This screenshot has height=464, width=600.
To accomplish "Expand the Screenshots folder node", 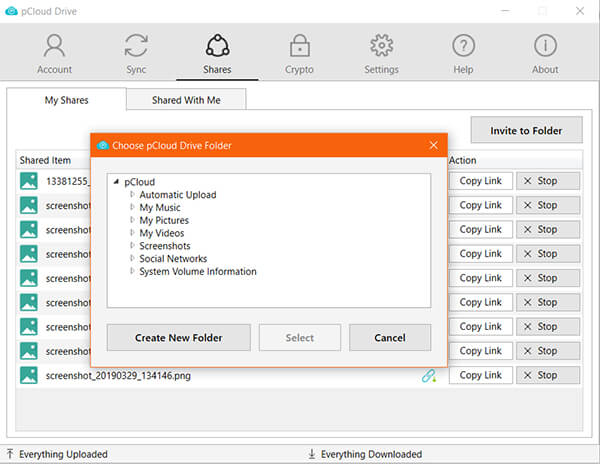I will point(132,245).
